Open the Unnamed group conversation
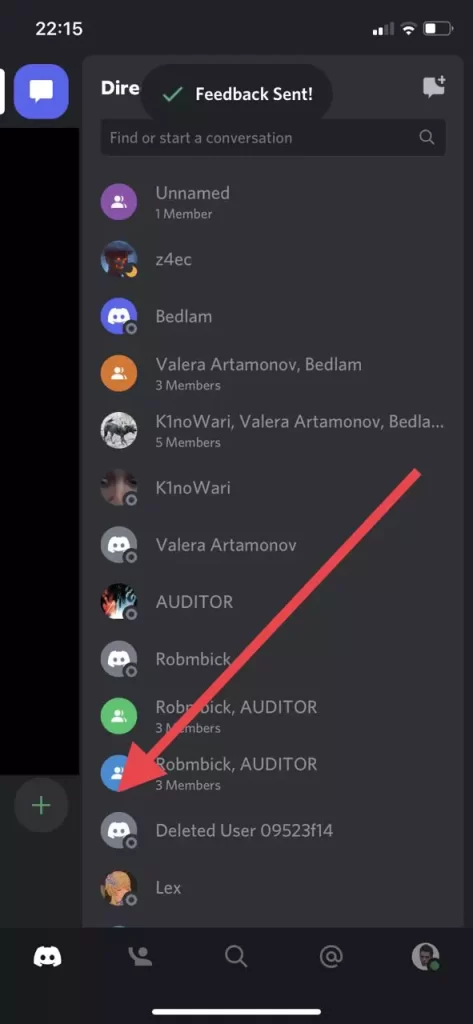The image size is (473, 1024). coord(273,202)
